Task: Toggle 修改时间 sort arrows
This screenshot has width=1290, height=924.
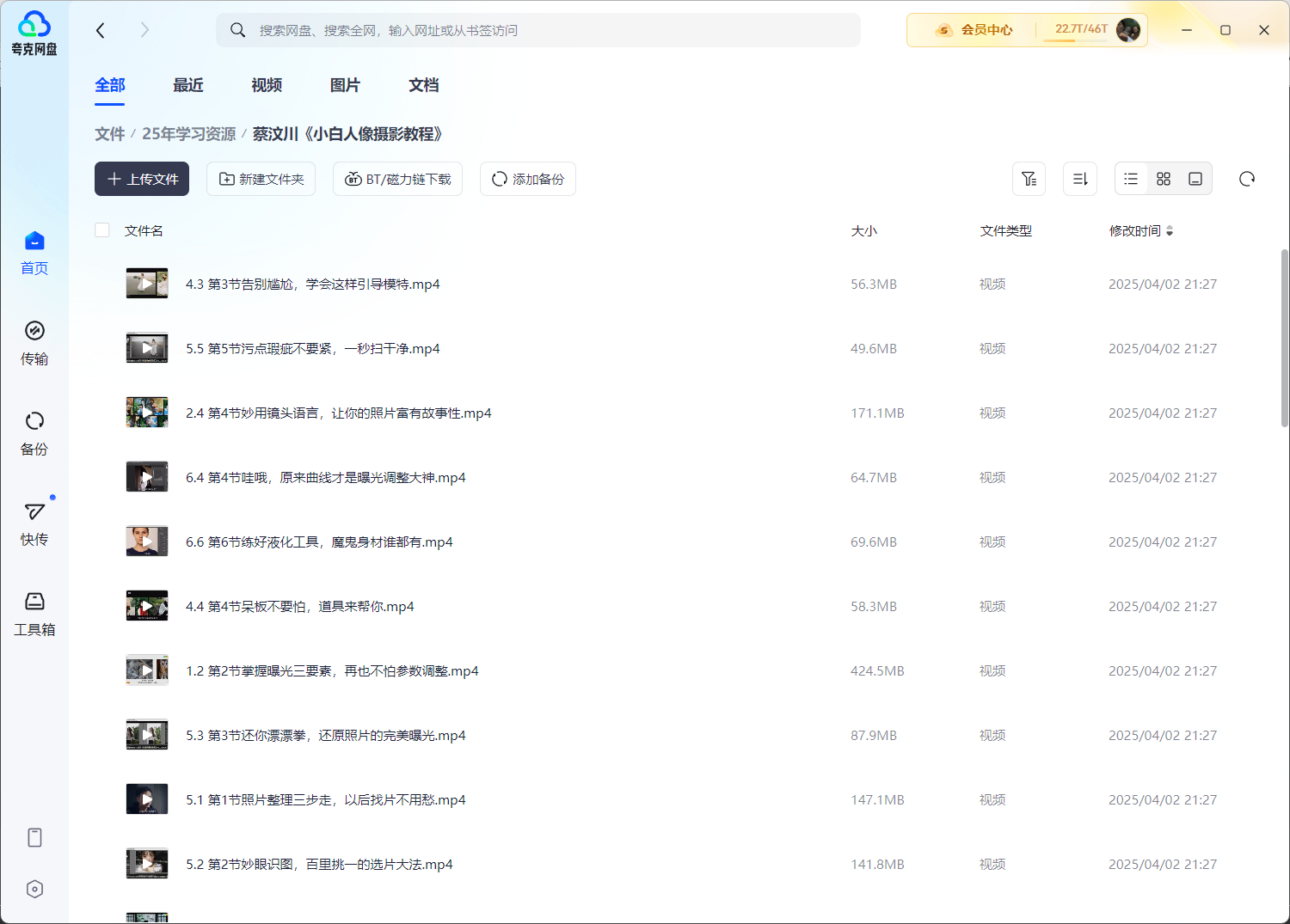Action: 1169,231
